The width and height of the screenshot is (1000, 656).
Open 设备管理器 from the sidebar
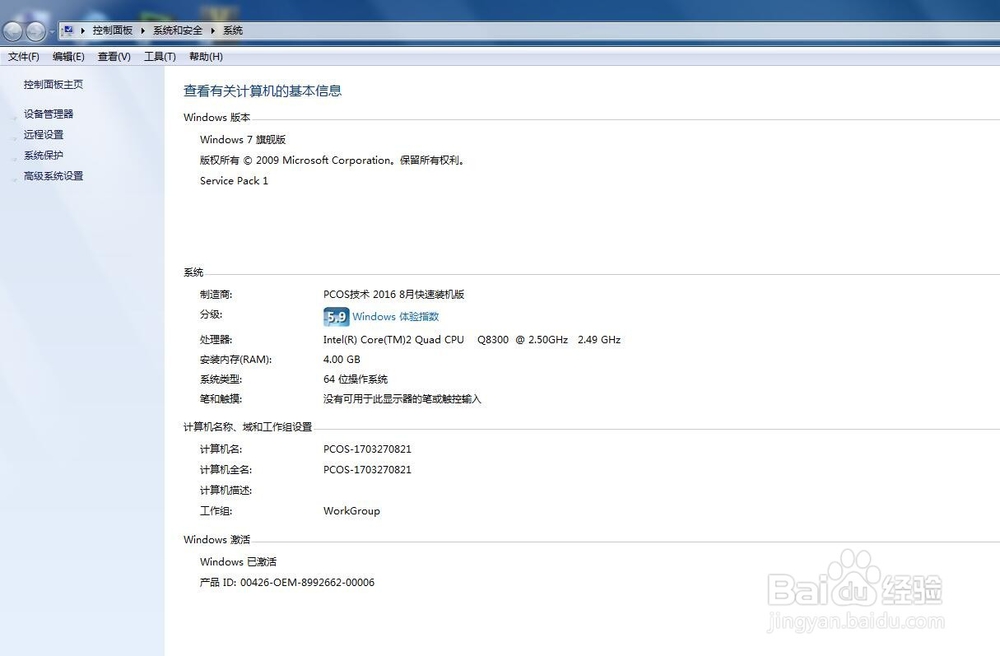tap(48, 114)
